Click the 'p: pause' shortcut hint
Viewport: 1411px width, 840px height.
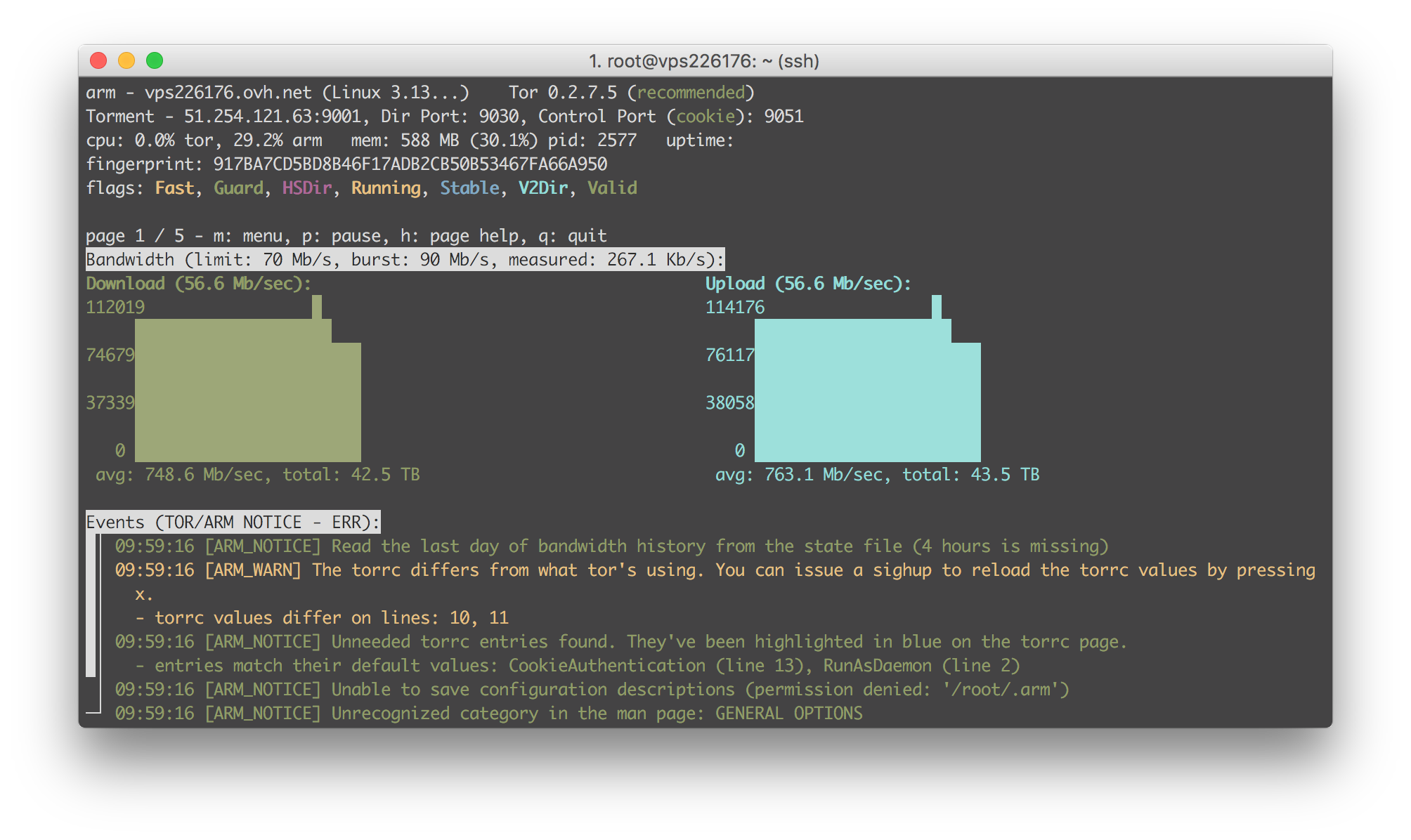click(342, 236)
